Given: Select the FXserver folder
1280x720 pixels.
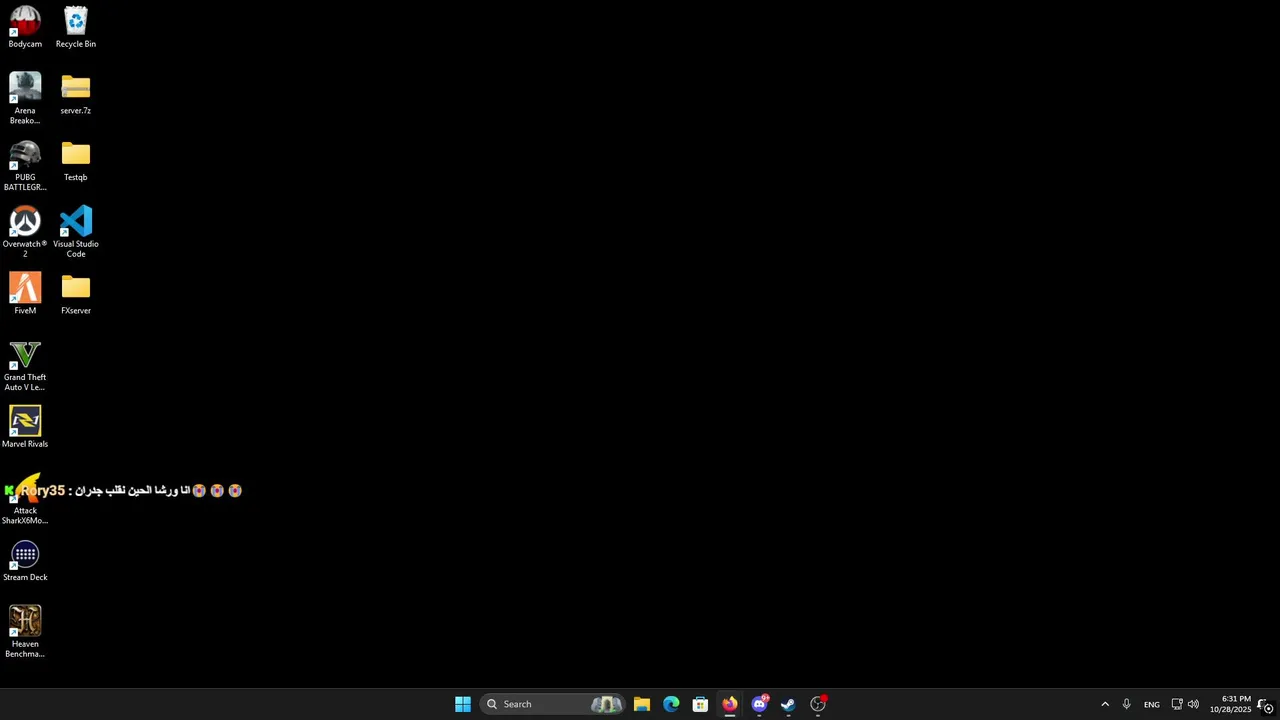Looking at the screenshot, I should coord(76,294).
